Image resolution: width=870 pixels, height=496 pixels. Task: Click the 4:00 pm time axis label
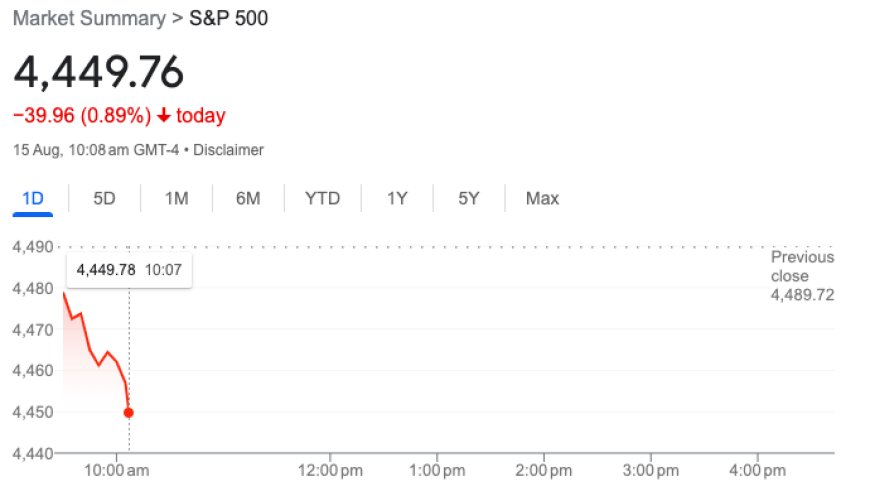coord(758,470)
